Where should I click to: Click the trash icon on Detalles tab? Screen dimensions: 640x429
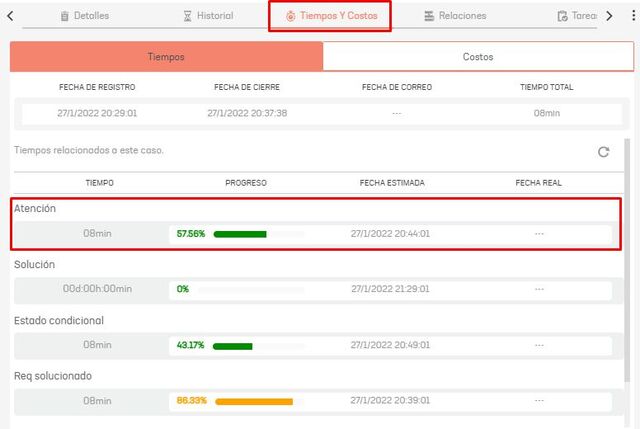tap(65, 16)
